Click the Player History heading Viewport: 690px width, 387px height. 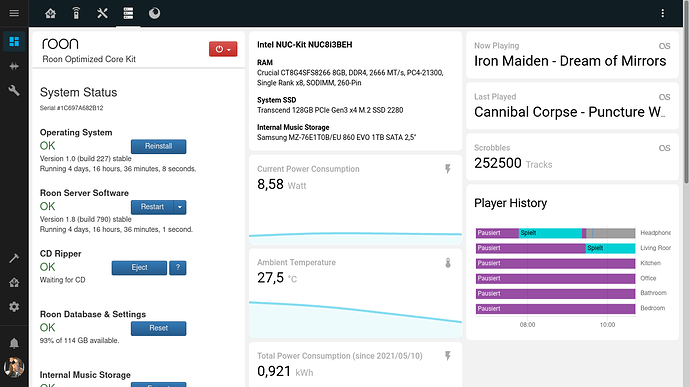click(510, 203)
